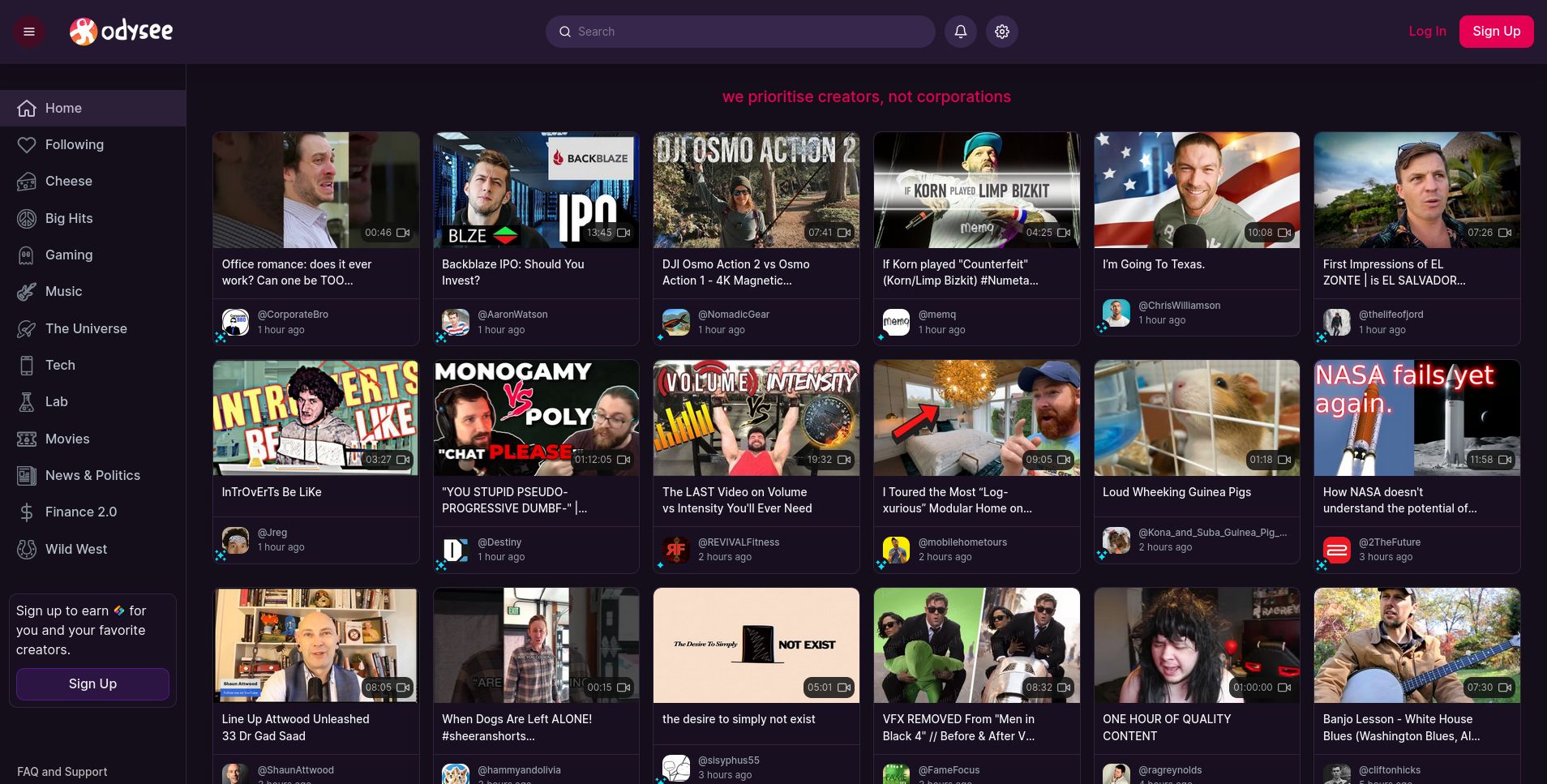Open NASA fails yet again thumbnail
Image resolution: width=1547 pixels, height=784 pixels.
pos(1417,418)
